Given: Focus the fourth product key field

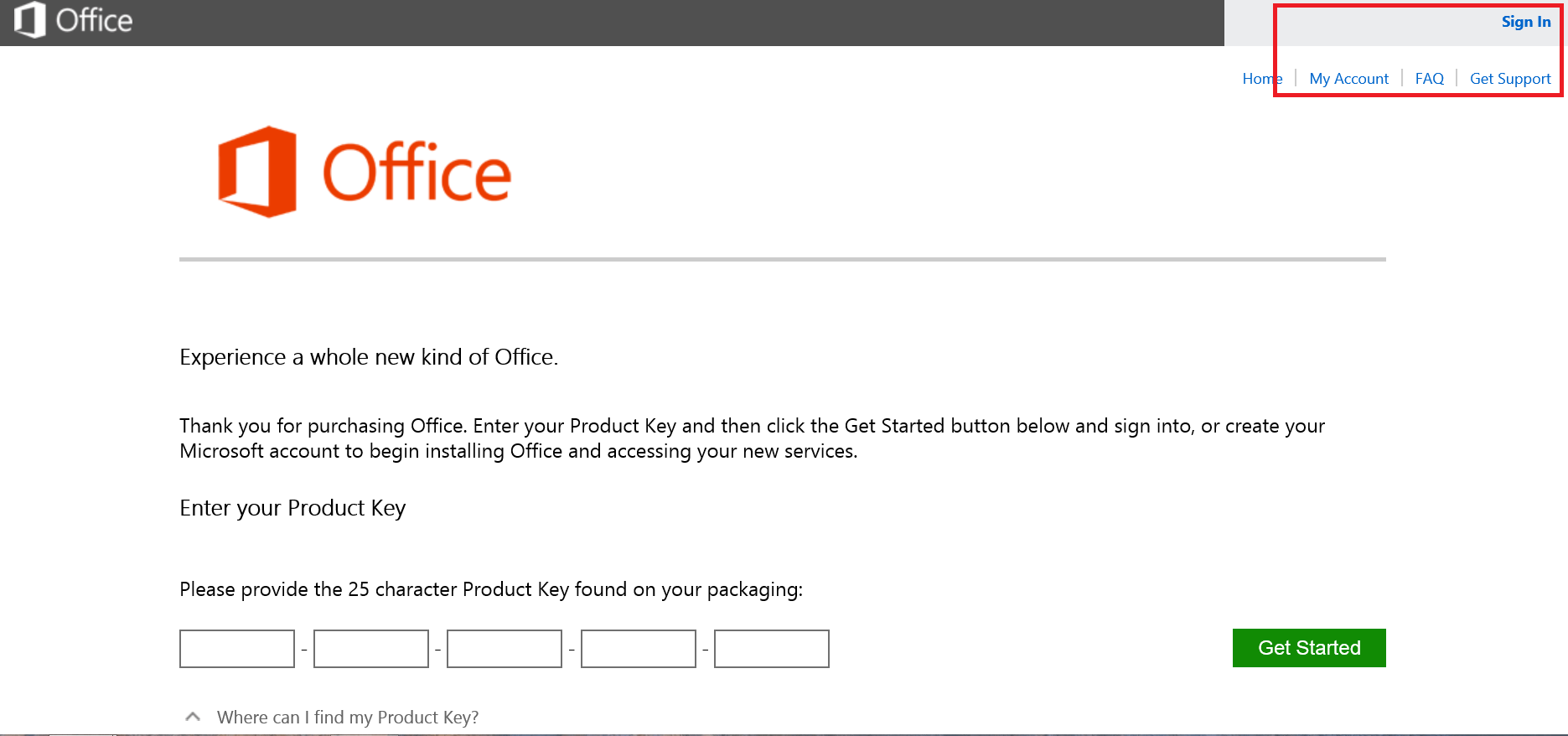Looking at the screenshot, I should point(639,649).
